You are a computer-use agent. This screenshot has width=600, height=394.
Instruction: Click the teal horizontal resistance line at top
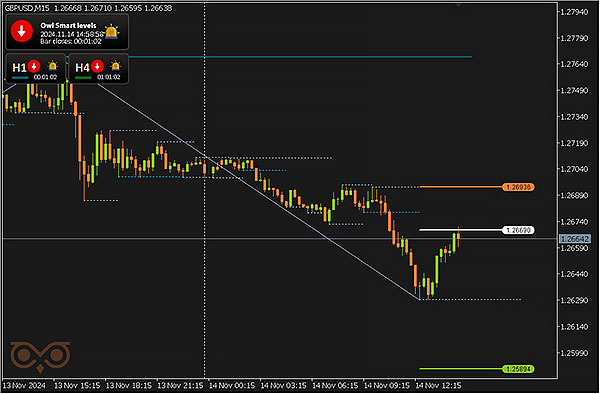pos(300,57)
